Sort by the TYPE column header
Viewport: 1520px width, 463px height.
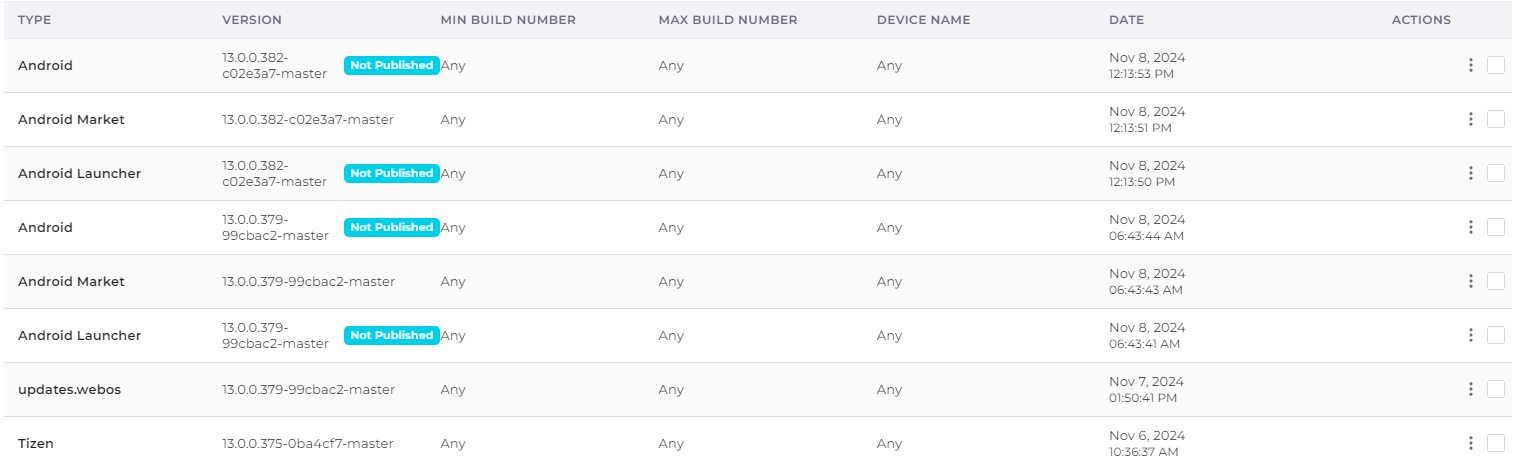click(34, 20)
